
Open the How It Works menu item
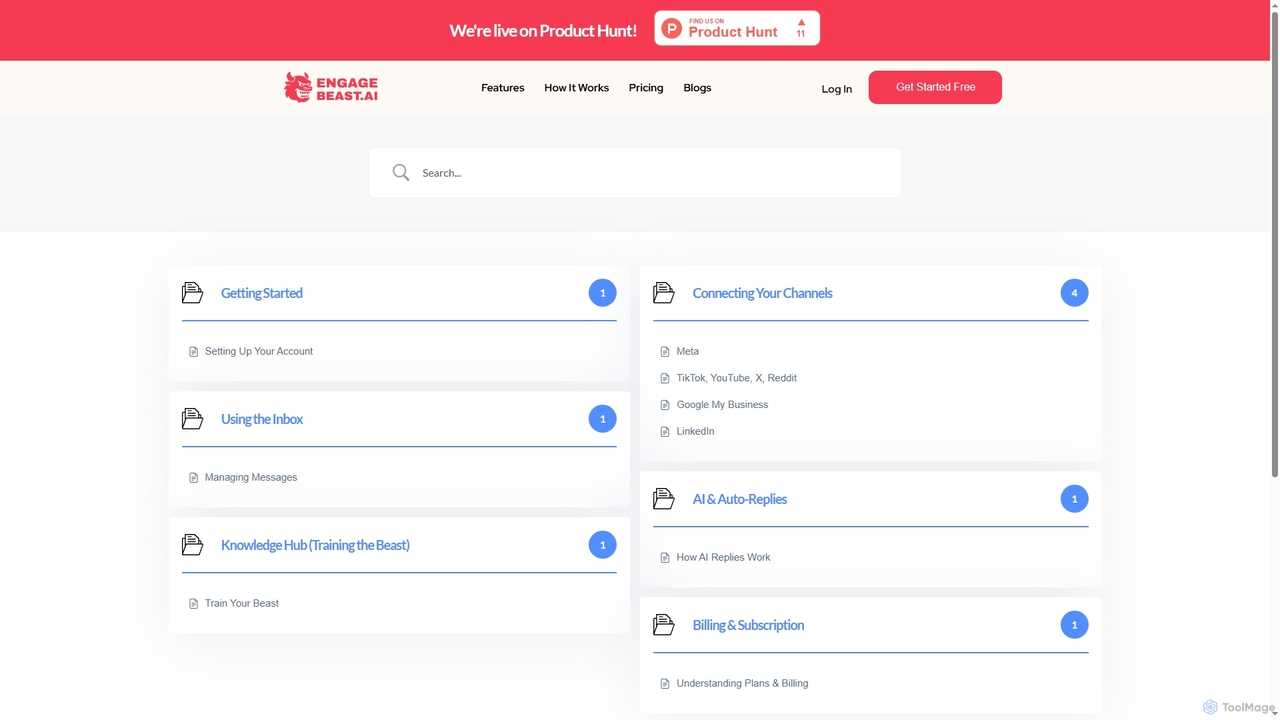click(x=576, y=88)
